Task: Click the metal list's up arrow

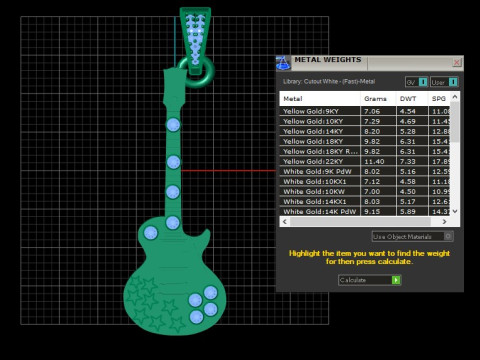Action: click(x=455, y=97)
